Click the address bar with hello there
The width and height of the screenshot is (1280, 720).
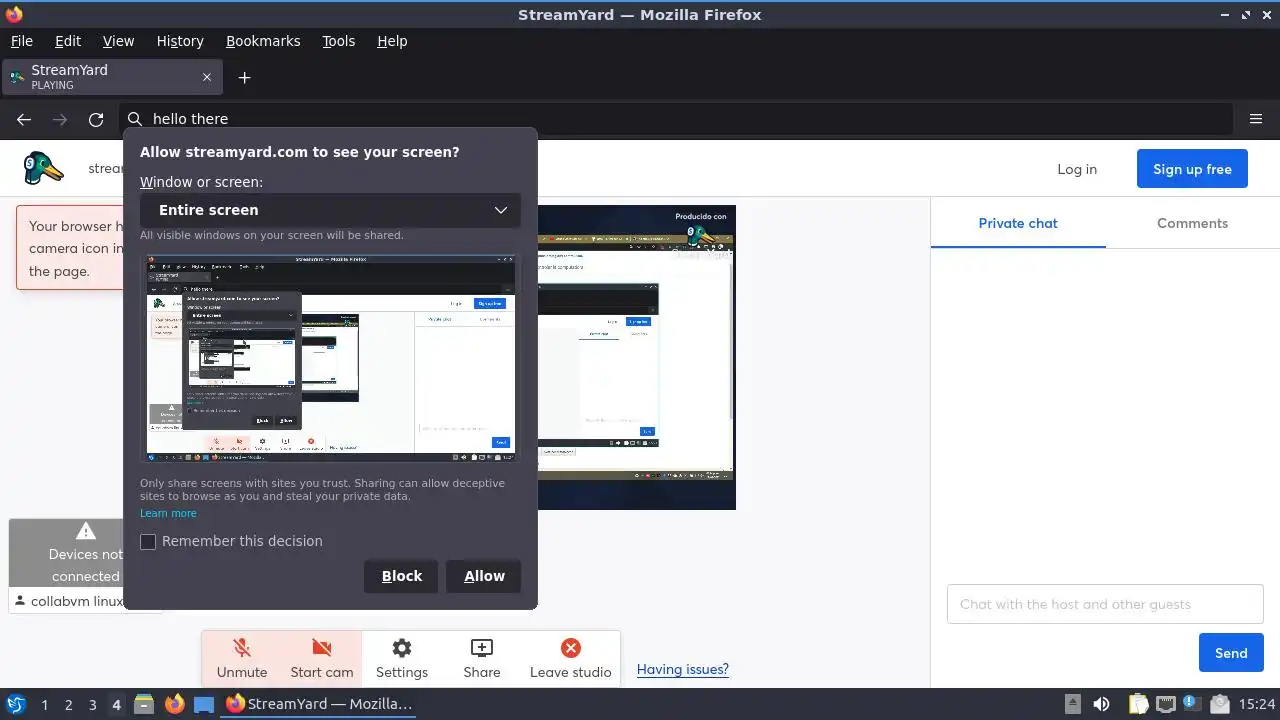pos(675,119)
